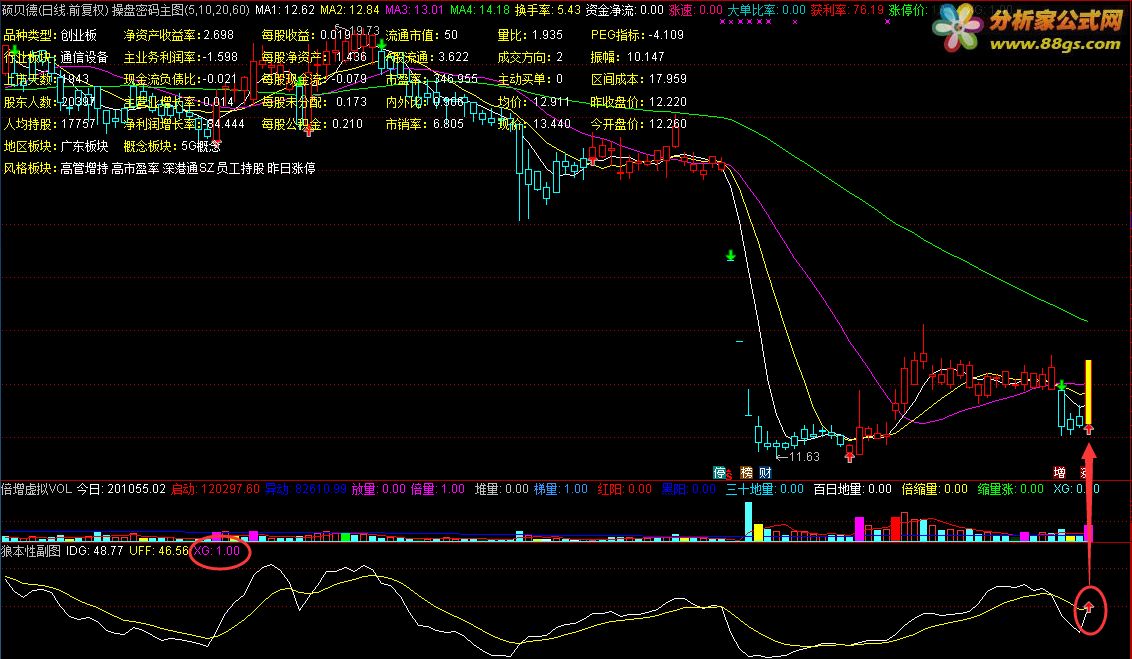Viewport: 1132px width, 659px height.
Task: Click the red up-arrow signal beside 11.63 low
Action: [850, 456]
